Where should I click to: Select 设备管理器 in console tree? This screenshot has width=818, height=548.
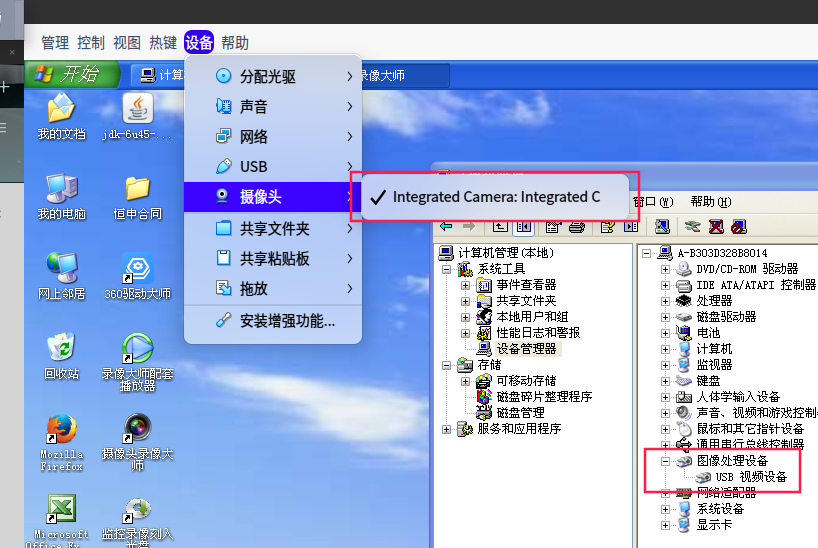526,349
